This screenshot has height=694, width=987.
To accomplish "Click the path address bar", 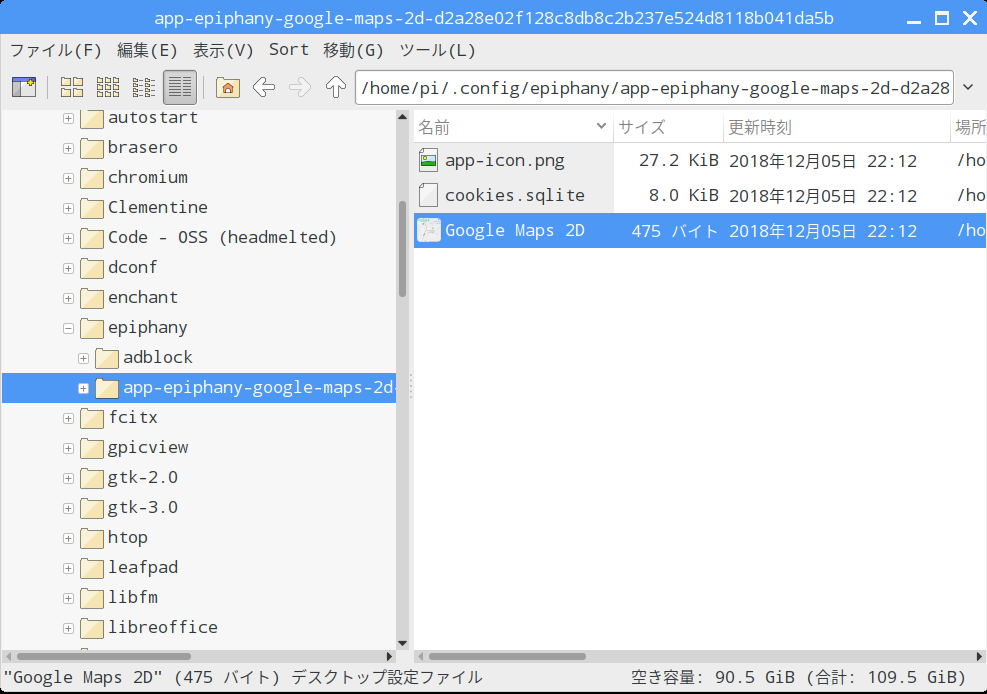I will tap(655, 87).
